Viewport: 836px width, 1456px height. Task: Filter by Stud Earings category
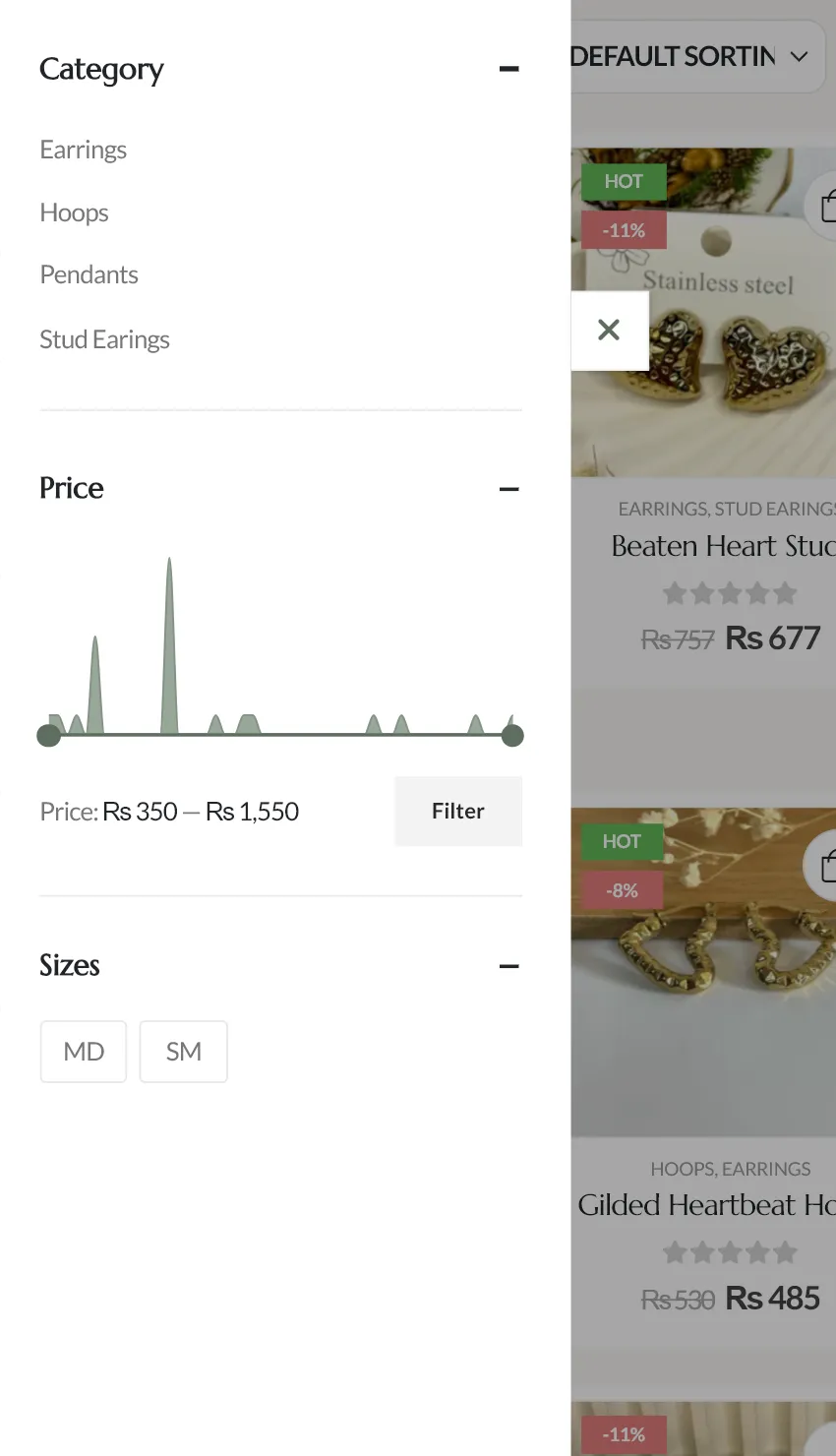[x=105, y=339]
